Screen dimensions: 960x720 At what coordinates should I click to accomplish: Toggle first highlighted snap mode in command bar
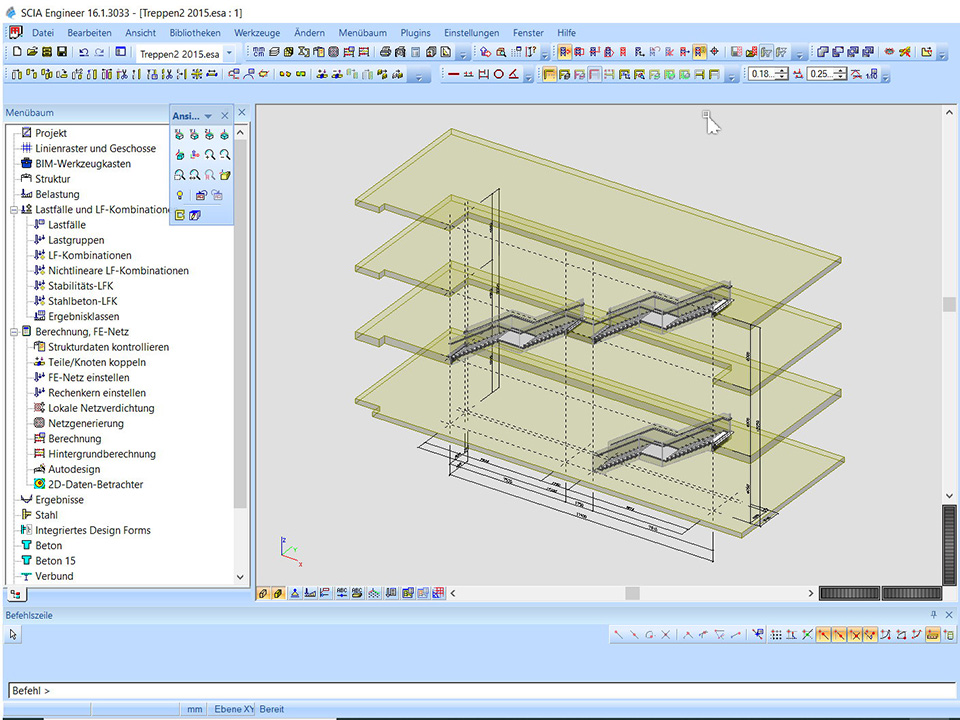tap(822, 634)
